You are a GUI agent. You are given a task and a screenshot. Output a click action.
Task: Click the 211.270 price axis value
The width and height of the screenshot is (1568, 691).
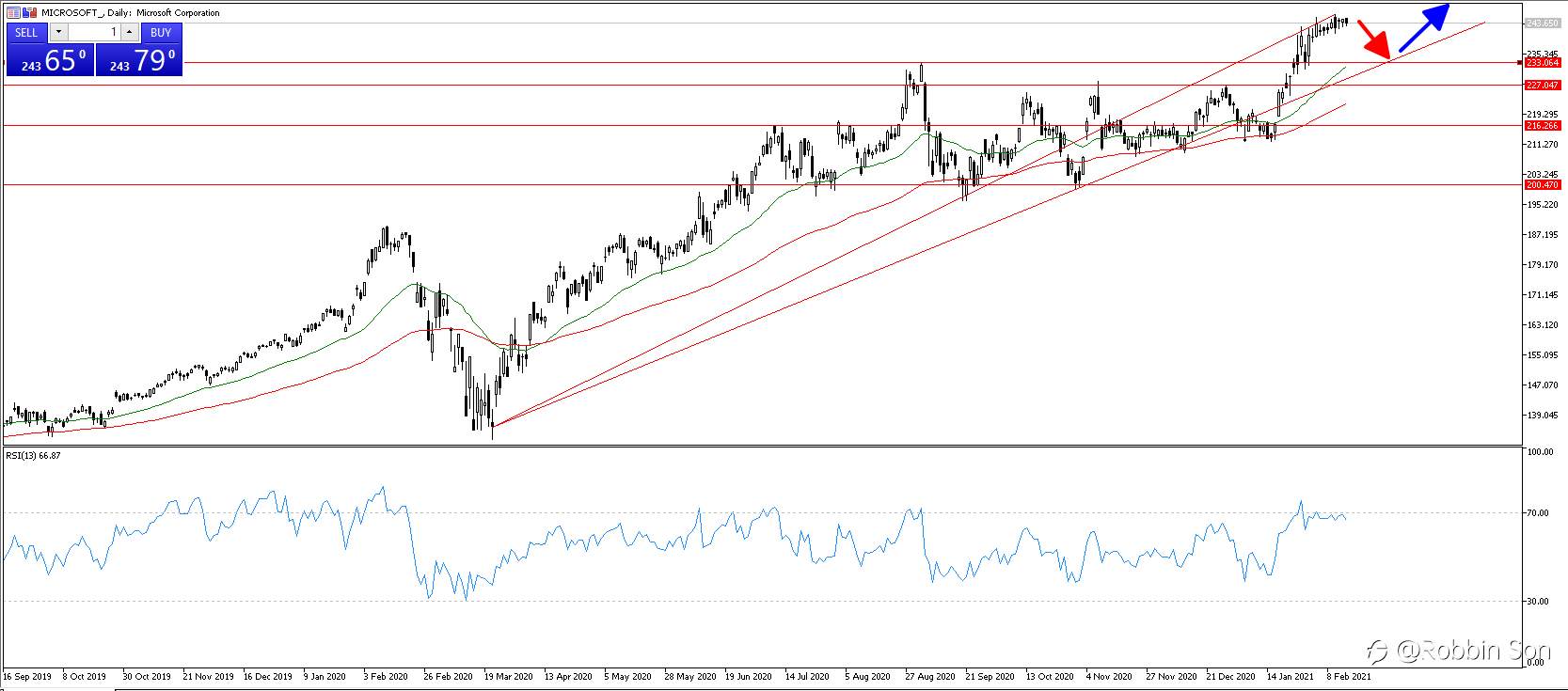(x=1543, y=145)
